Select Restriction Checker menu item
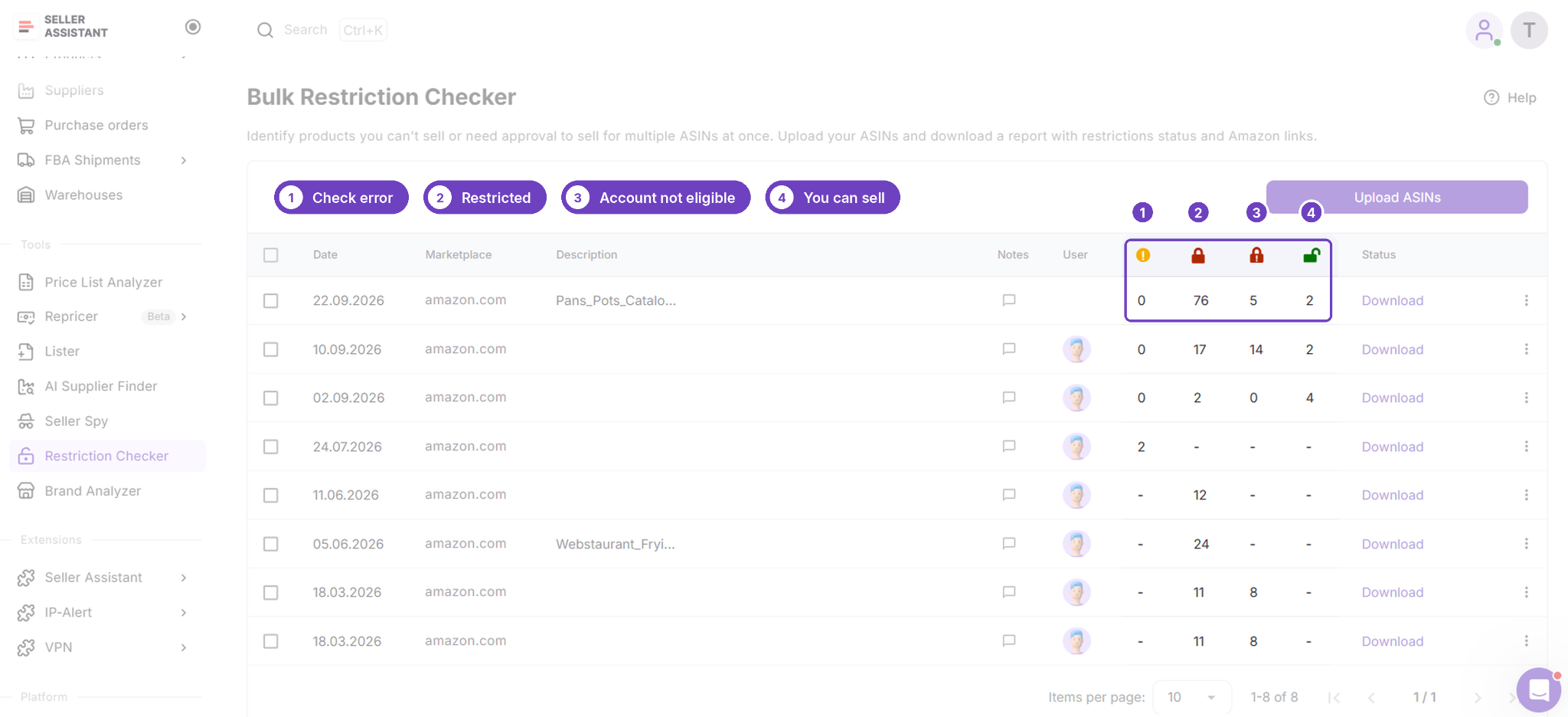Screen dimensions: 1568x717 (107, 456)
